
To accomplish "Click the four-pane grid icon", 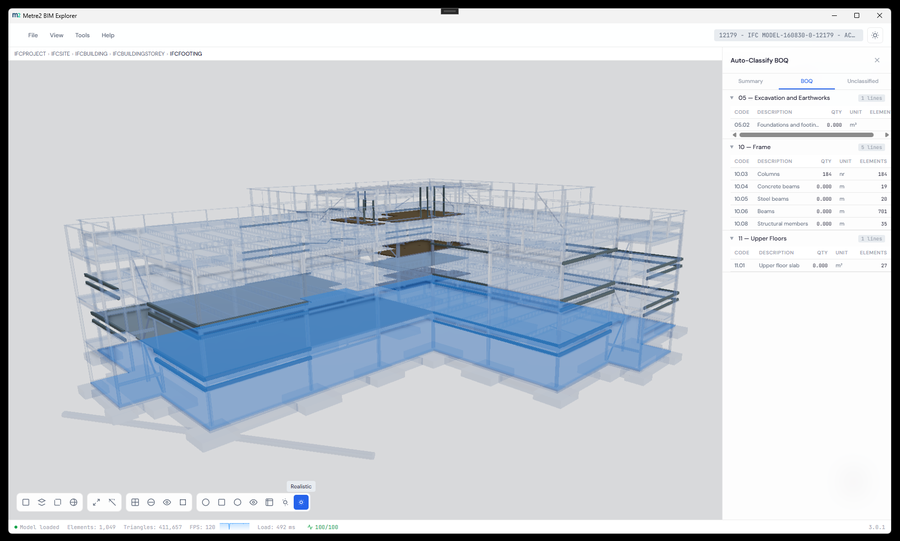I will point(135,502).
